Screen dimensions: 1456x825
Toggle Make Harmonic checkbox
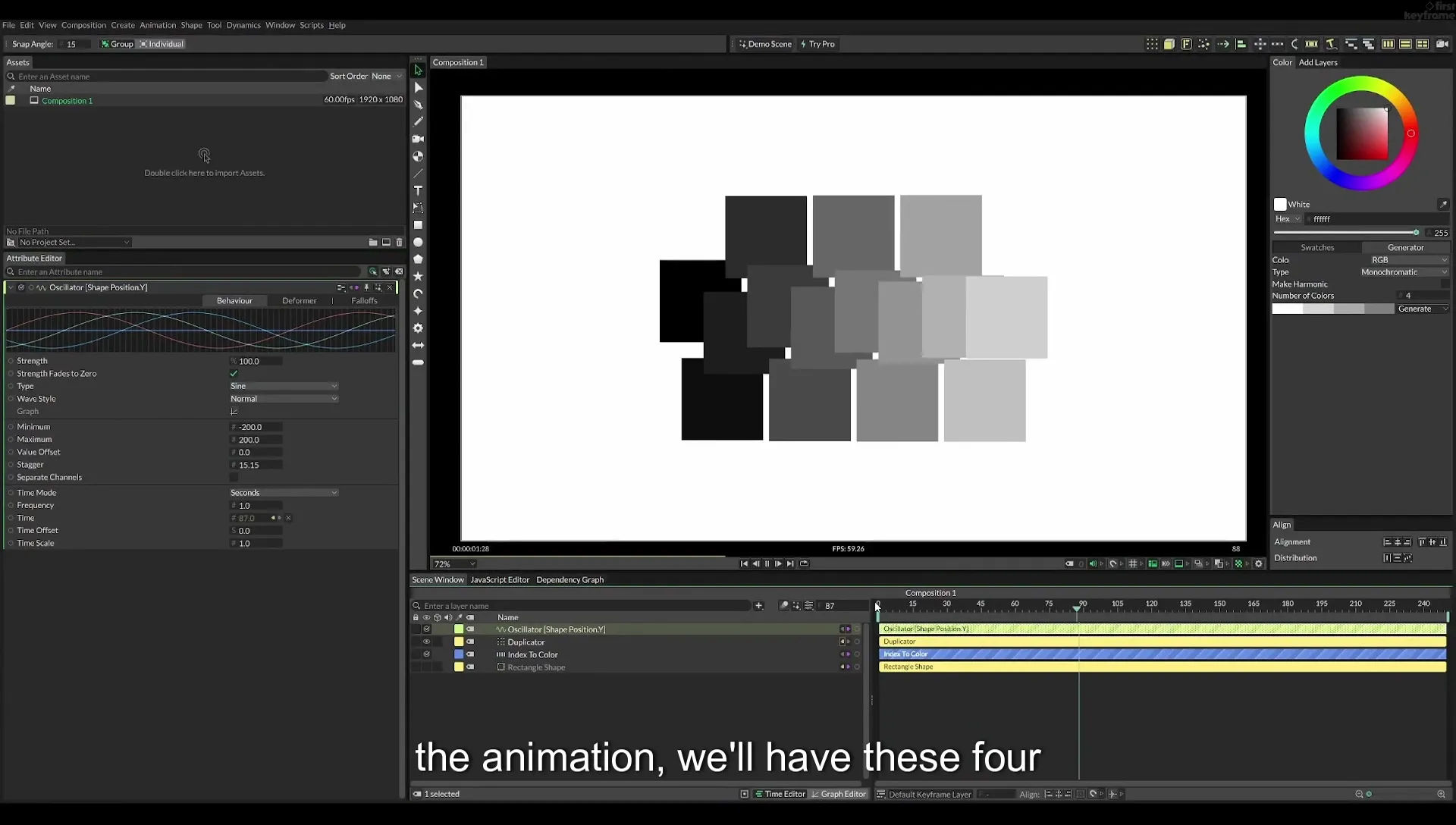click(1445, 284)
